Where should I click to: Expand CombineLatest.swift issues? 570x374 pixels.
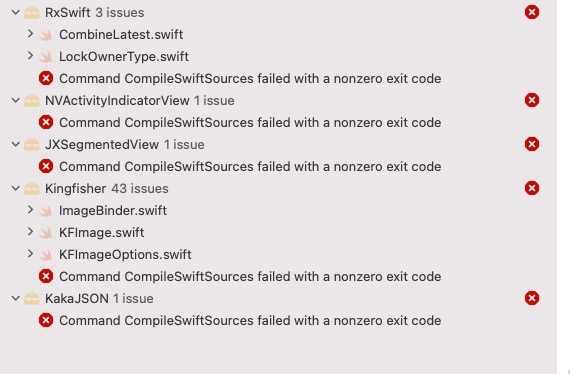[31, 34]
